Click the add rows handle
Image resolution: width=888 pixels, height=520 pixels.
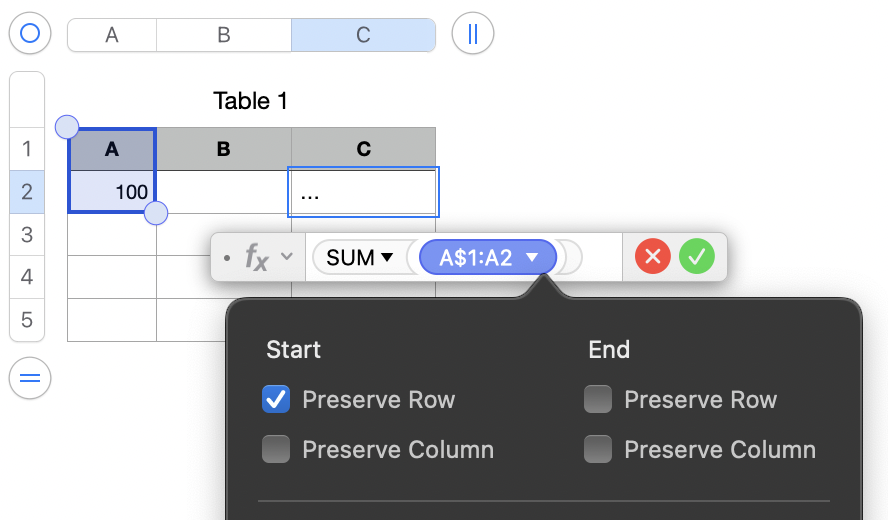pos(30,378)
